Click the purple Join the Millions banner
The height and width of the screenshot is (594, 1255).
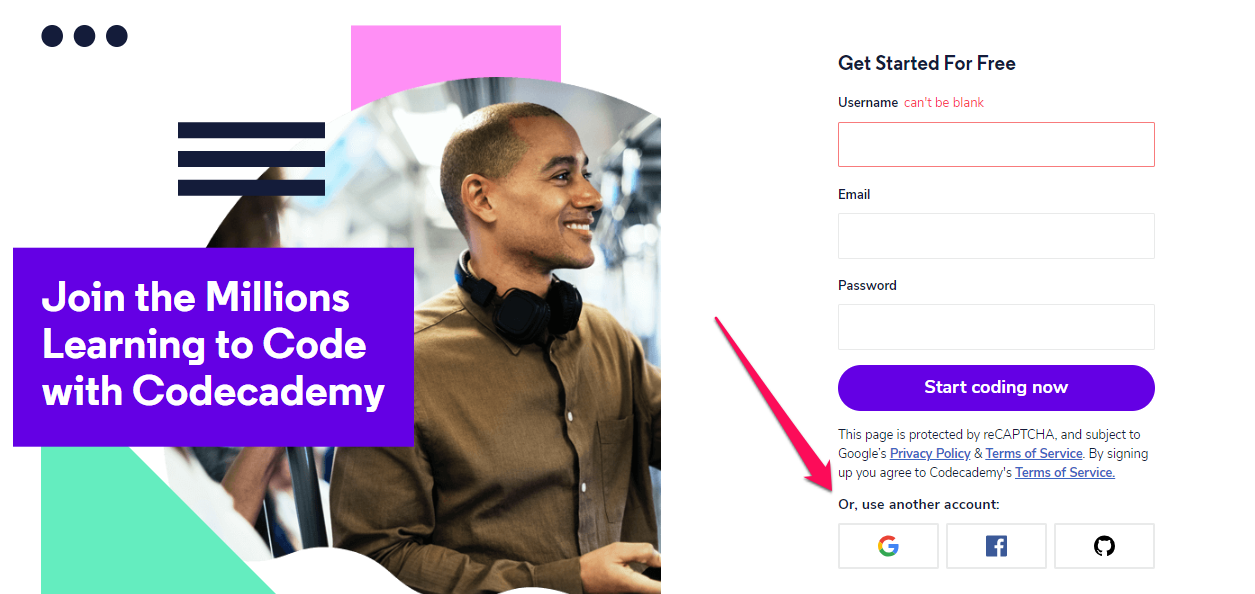click(x=213, y=346)
